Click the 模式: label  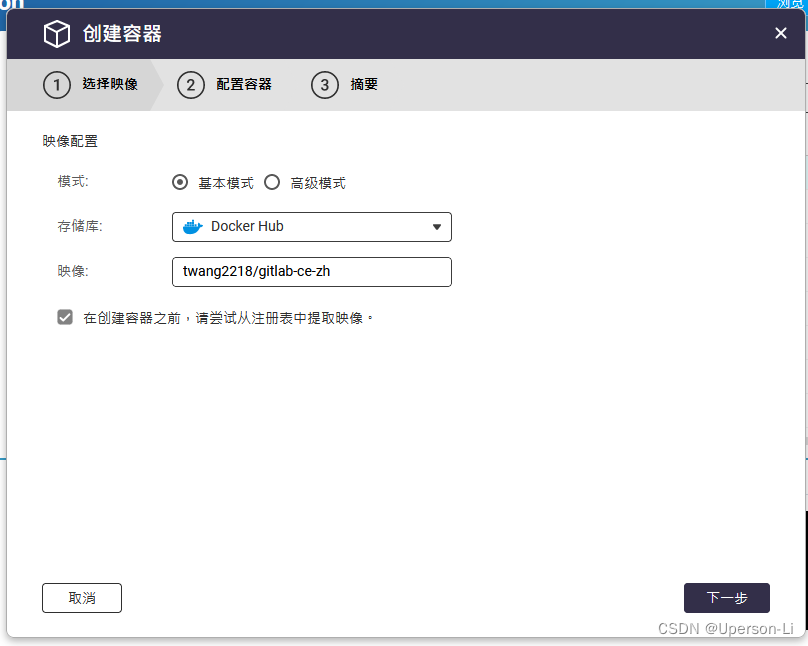click(x=73, y=181)
